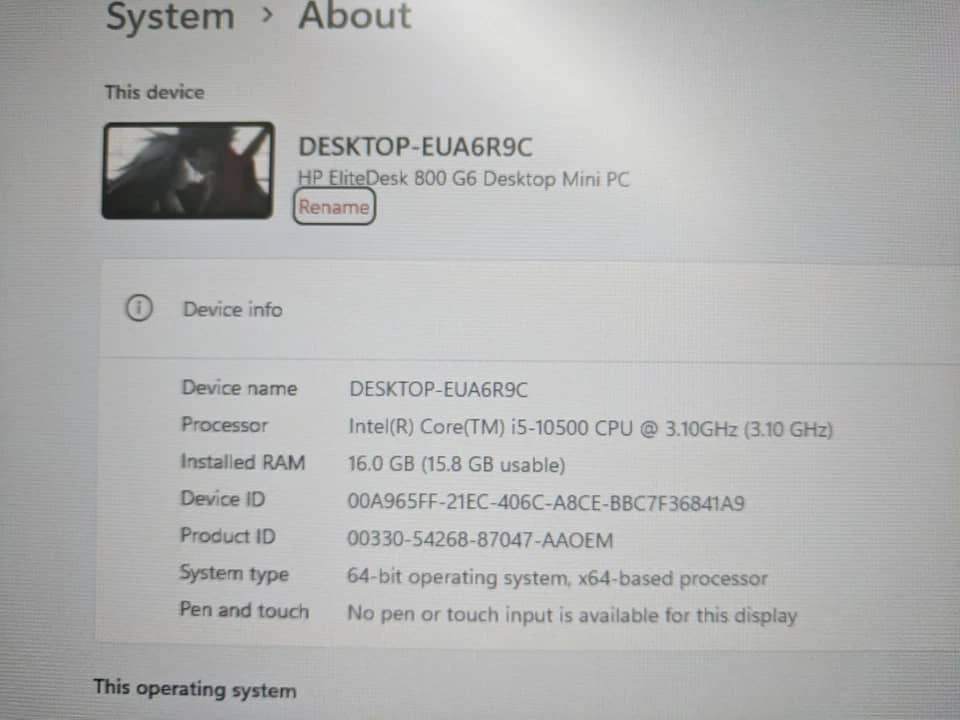960x720 pixels.
Task: Select the 64-bit operating system value
Action: (x=557, y=577)
